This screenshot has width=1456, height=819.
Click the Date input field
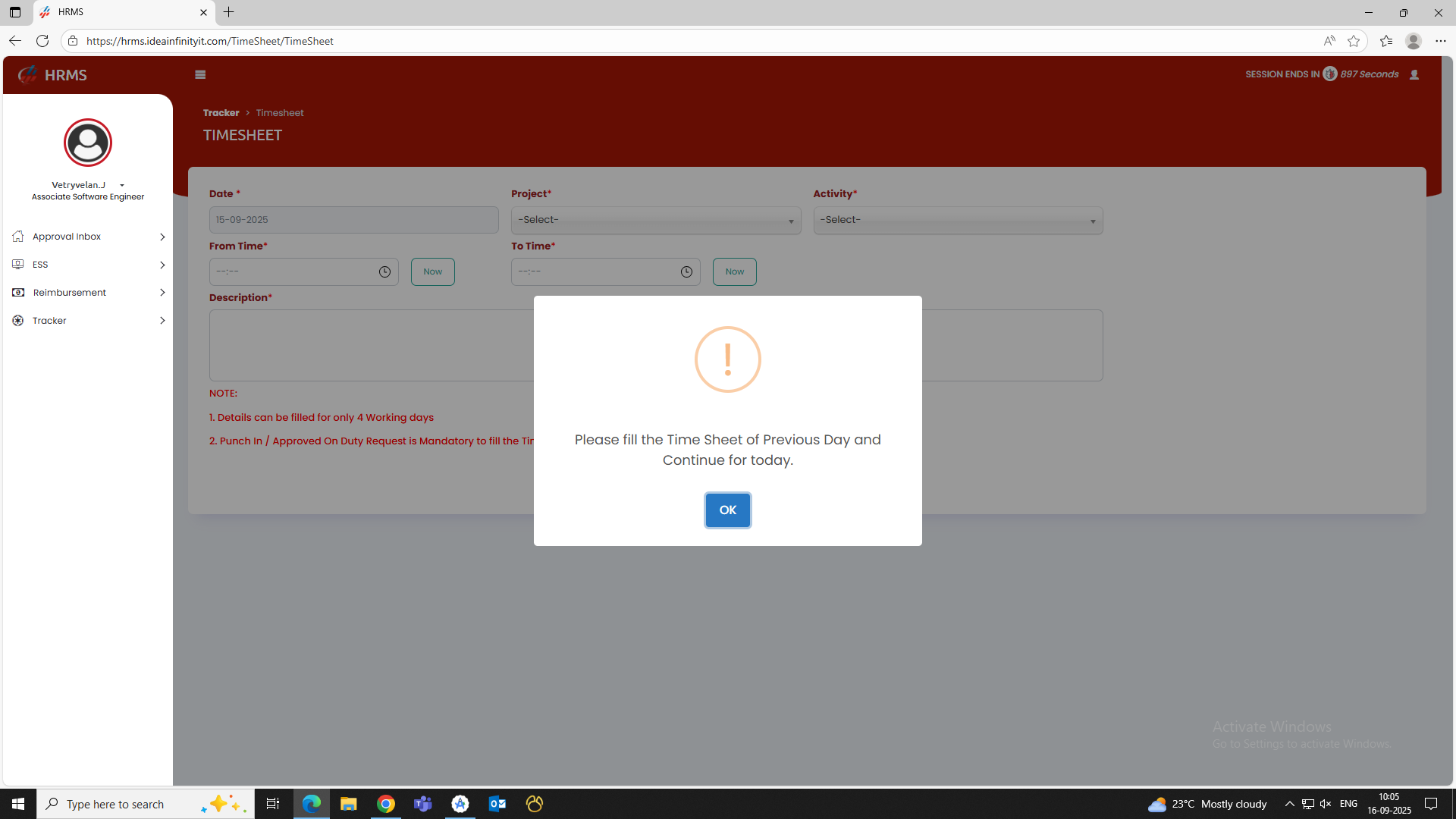353,220
